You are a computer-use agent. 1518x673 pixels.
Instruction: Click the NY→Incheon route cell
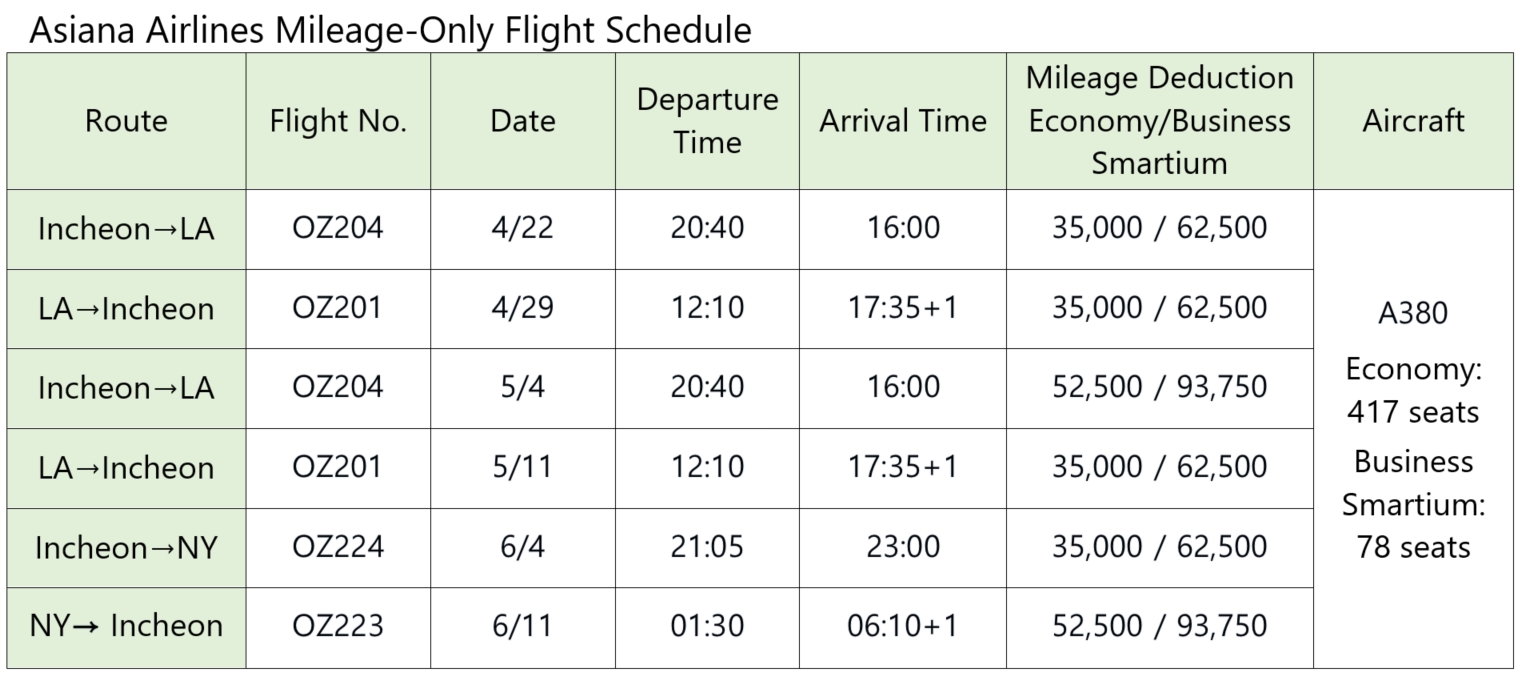point(126,626)
